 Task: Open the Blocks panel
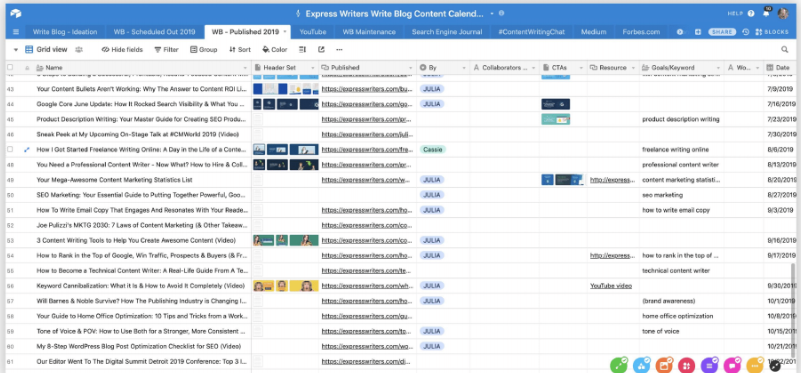coord(771,32)
